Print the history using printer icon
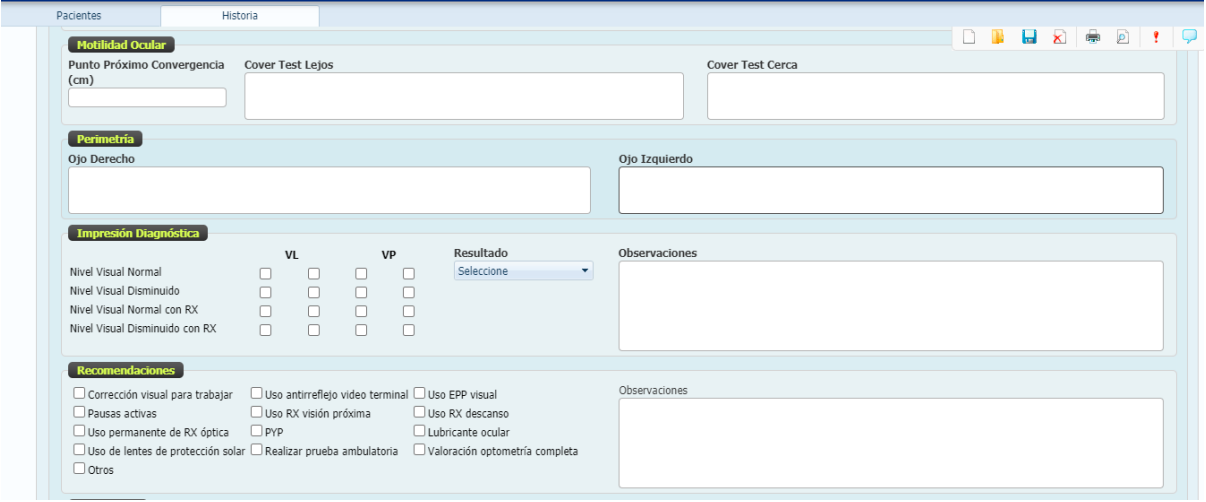This screenshot has width=1206, height=502. (x=1093, y=37)
